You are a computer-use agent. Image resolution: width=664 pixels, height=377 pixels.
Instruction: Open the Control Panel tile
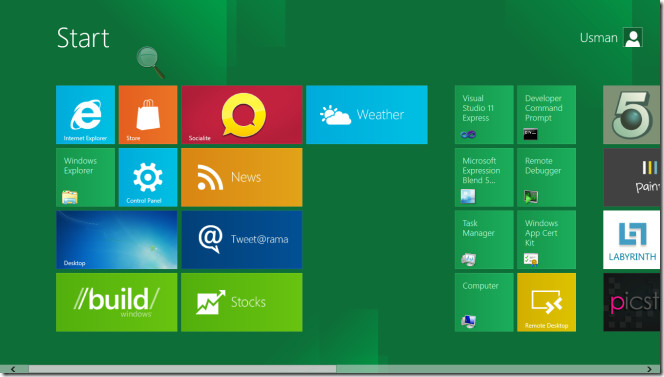pyautogui.click(x=148, y=177)
